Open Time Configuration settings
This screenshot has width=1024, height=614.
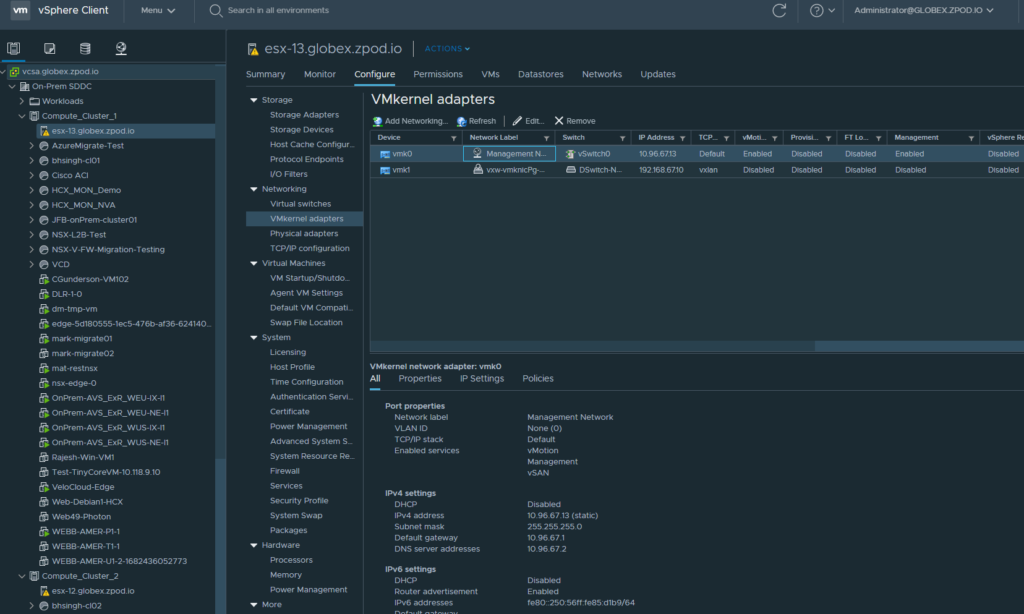pyautogui.click(x=306, y=382)
